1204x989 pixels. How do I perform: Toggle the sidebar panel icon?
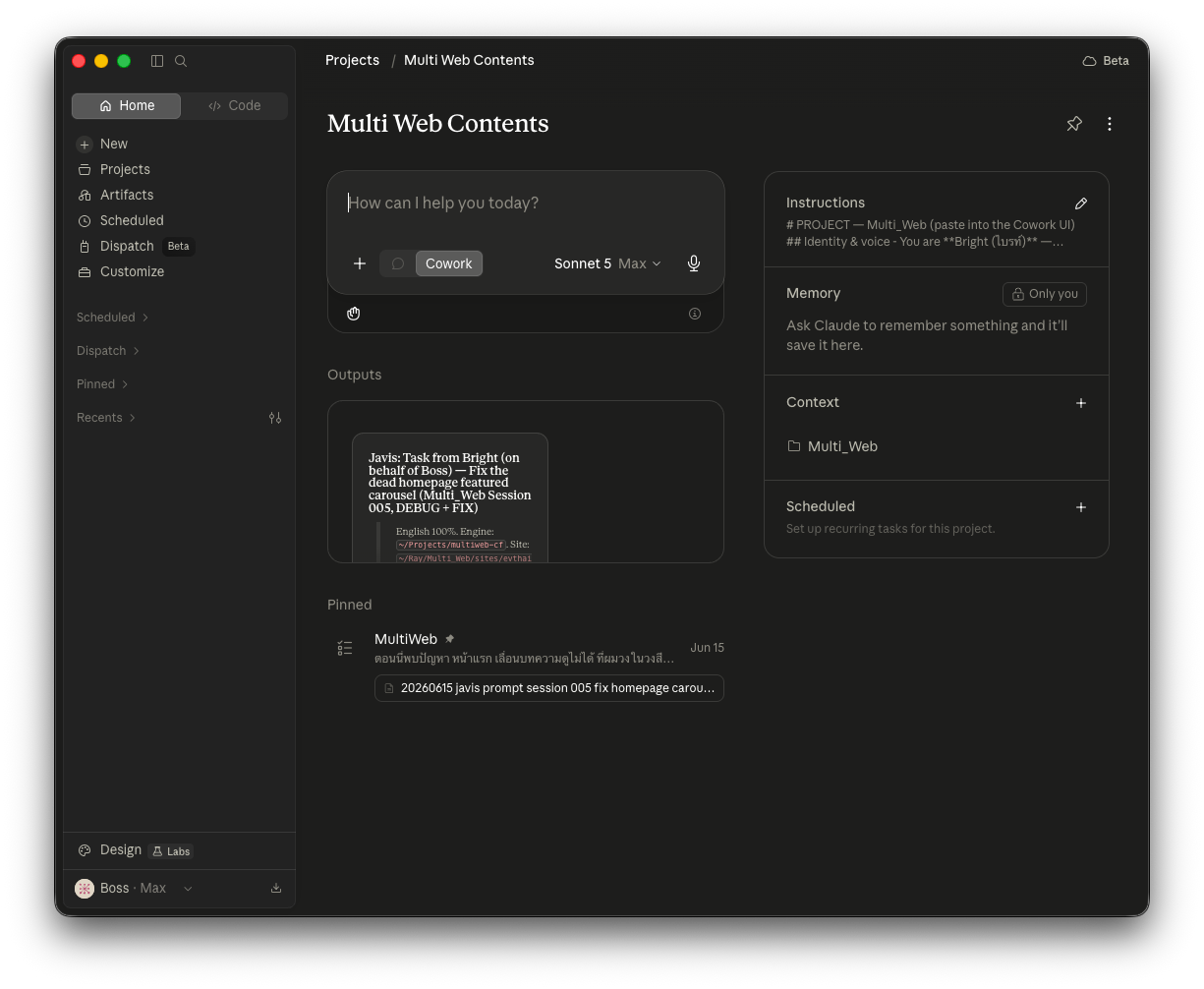pos(157,61)
